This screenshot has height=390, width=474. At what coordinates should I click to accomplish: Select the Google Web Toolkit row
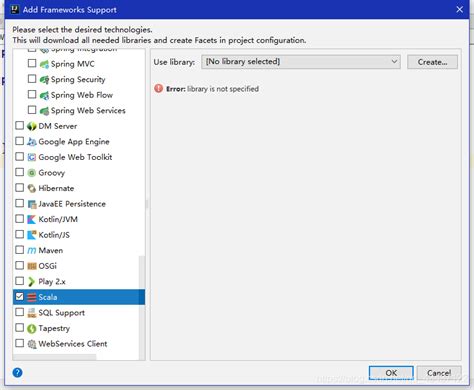pos(79,157)
